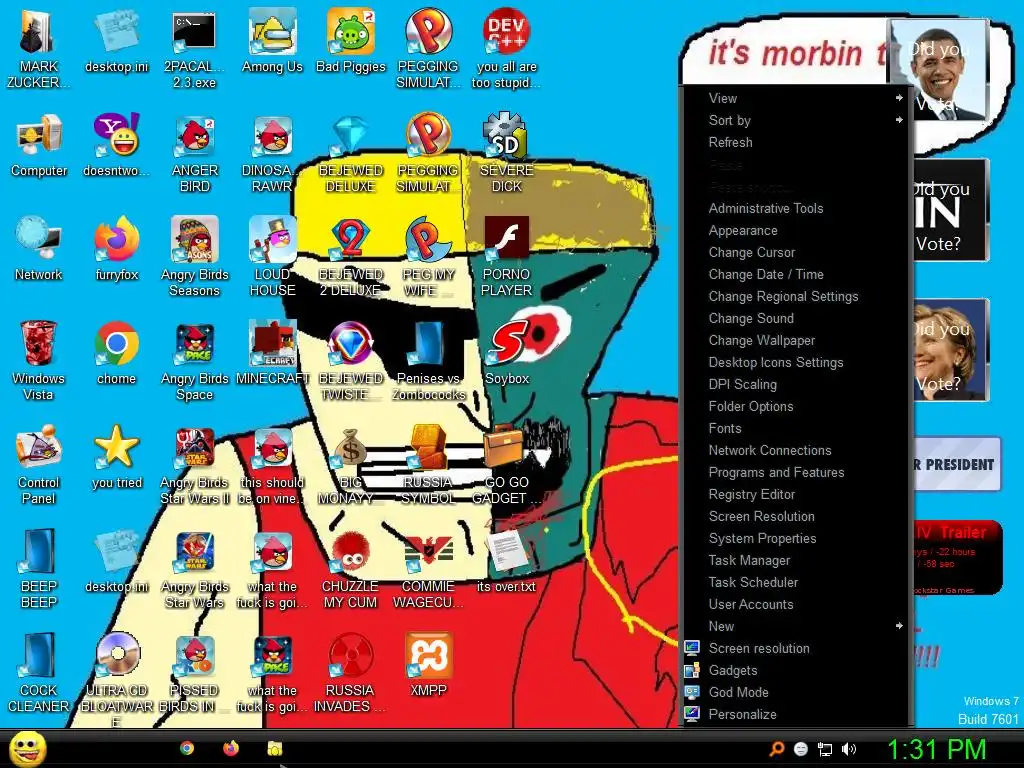The height and width of the screenshot is (768, 1024).
Task: Open Chrome from the taskbar
Action: [x=187, y=748]
